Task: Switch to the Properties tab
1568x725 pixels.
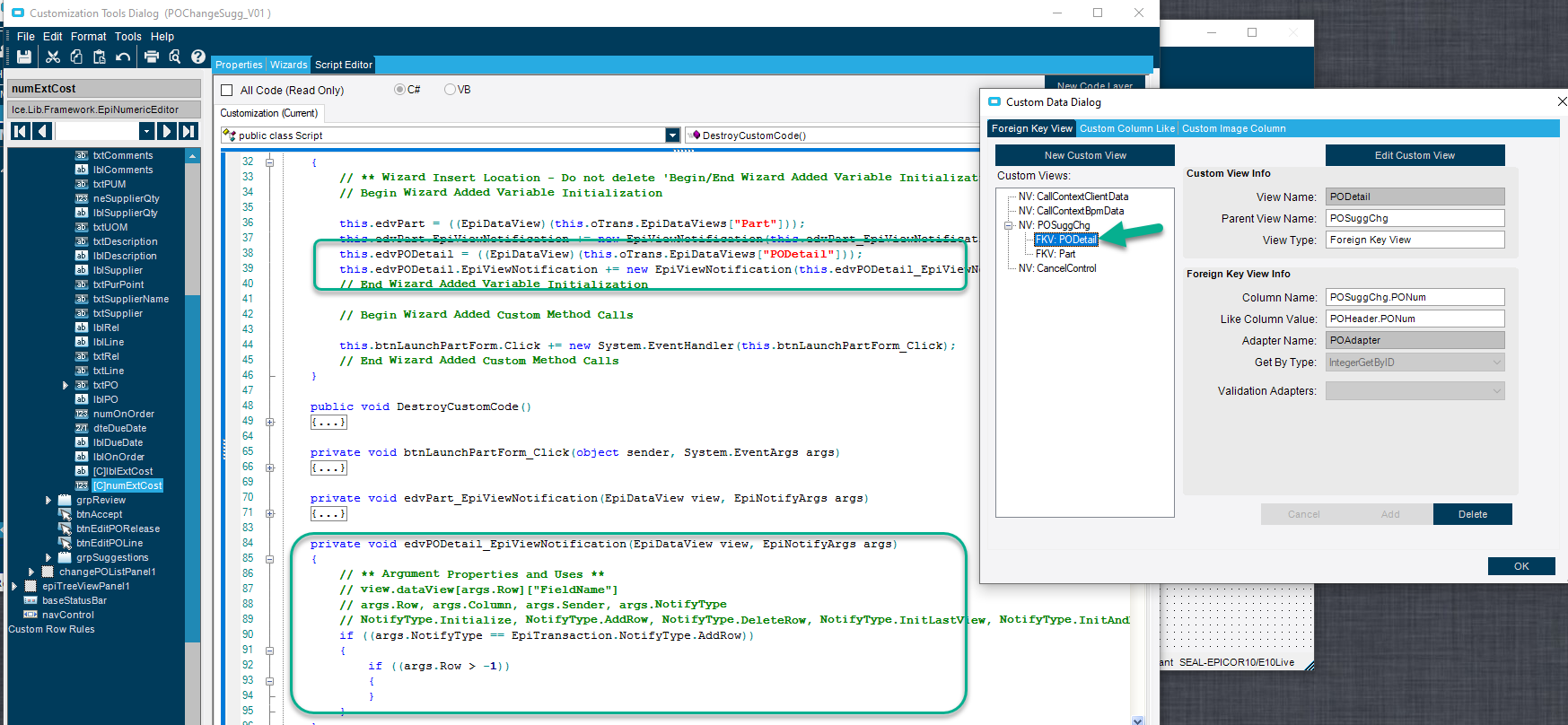Action: pos(239,65)
